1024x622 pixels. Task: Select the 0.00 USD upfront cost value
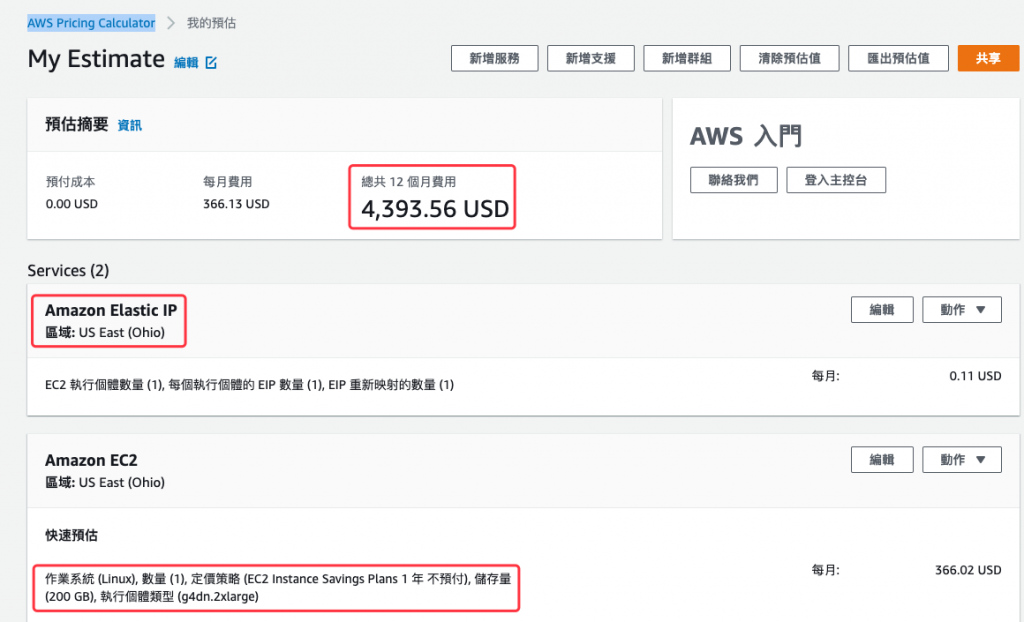pos(71,204)
